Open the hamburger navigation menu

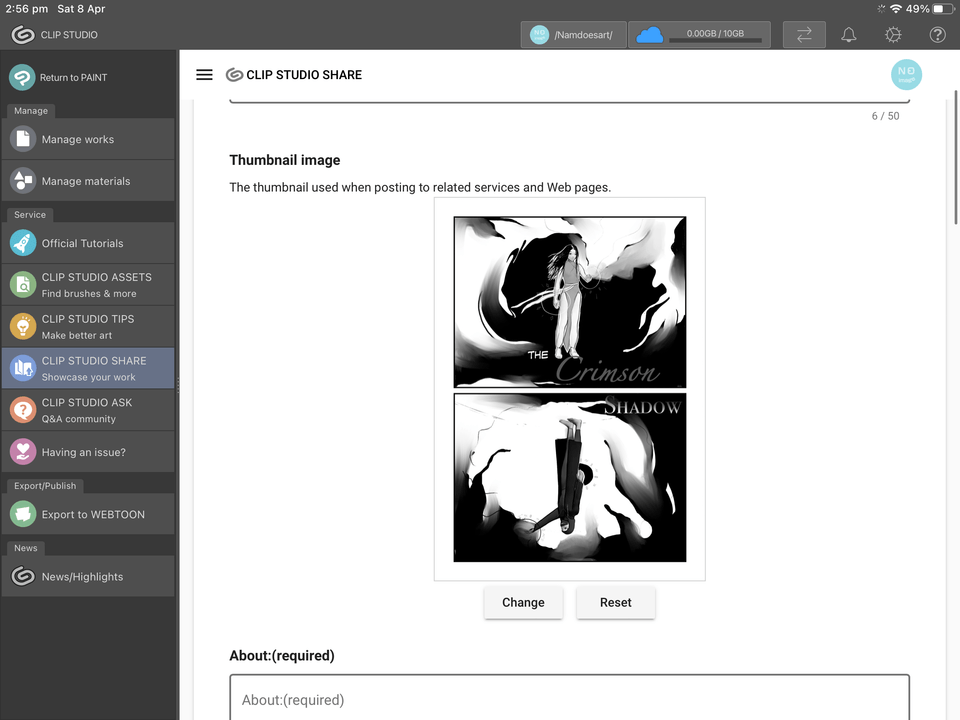[x=204, y=74]
